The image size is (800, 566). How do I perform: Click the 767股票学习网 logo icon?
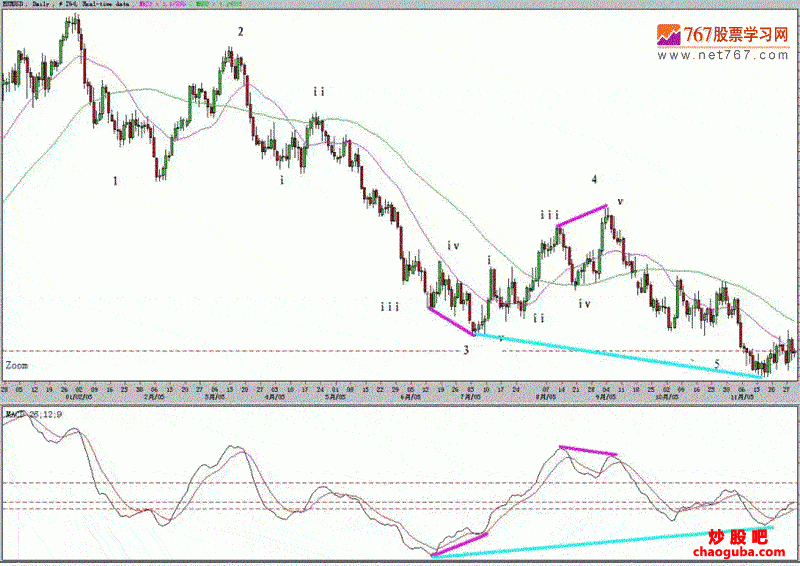click(x=668, y=35)
